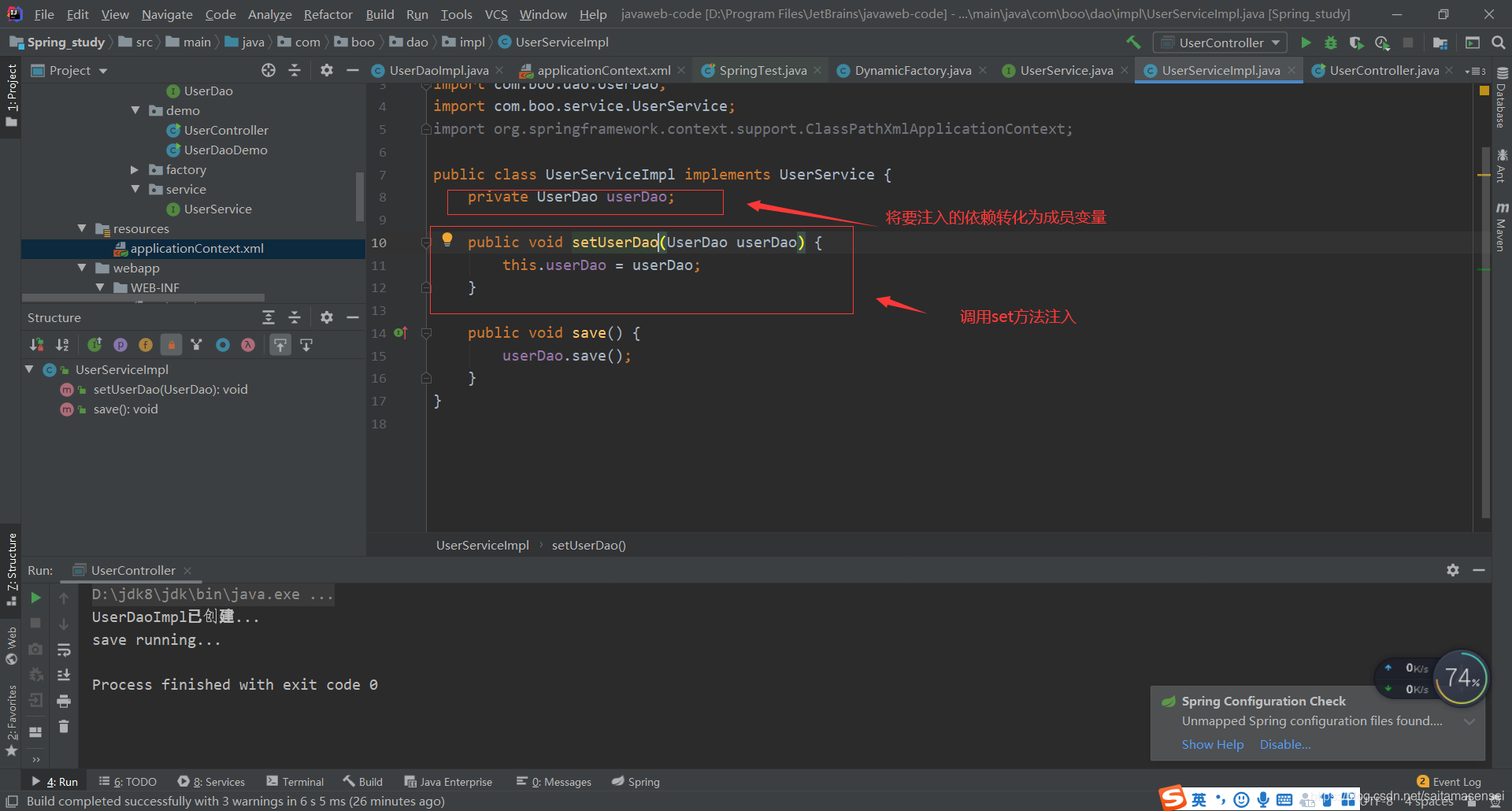Click the locate-file target icon in Project panel
Screen dimensions: 1512x811
click(269, 70)
